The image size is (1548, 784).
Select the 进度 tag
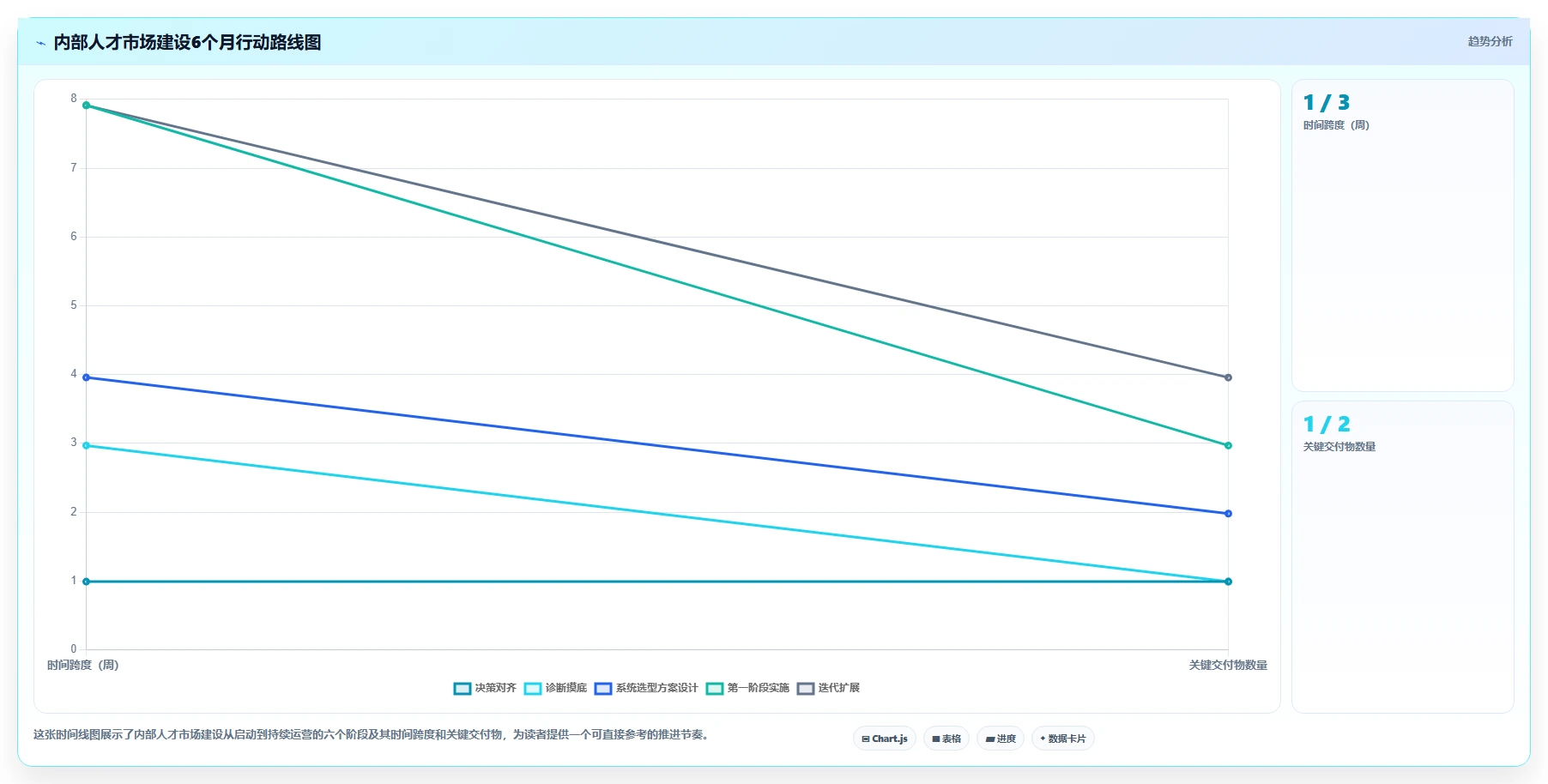pos(1001,739)
